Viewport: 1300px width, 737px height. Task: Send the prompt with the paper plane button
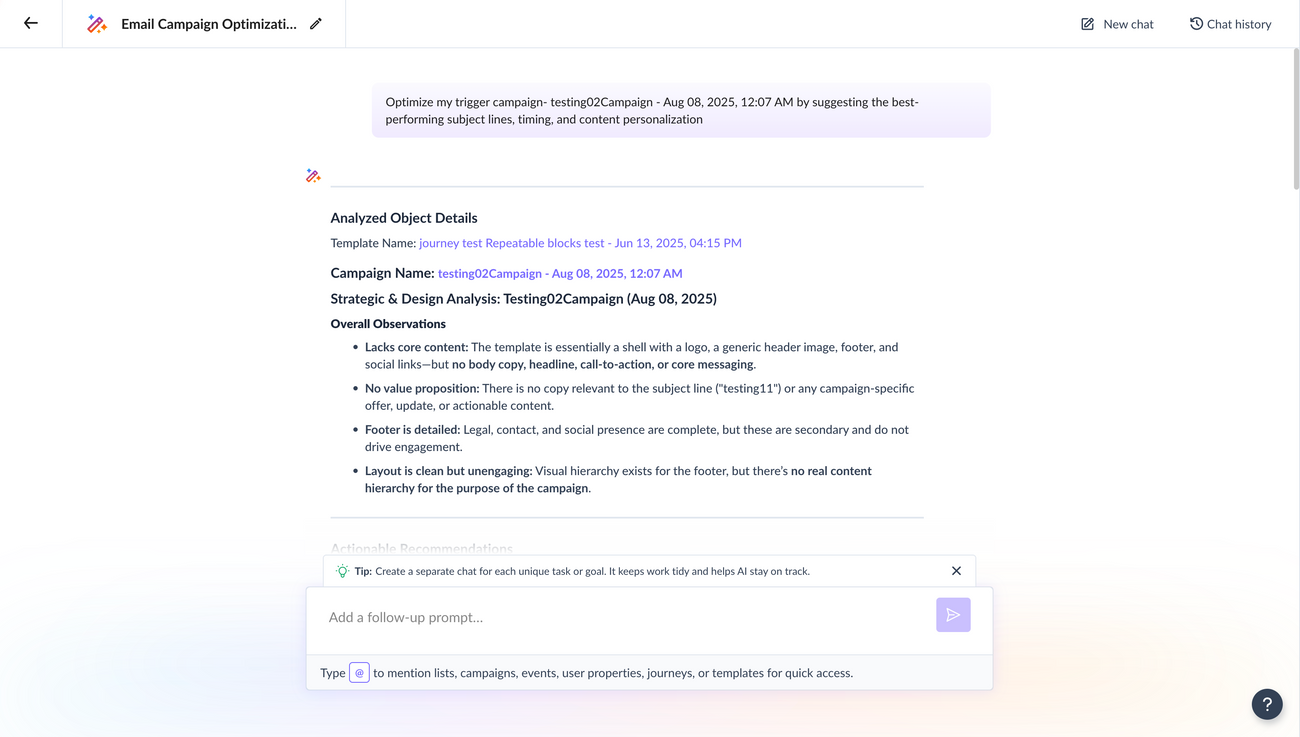tap(952, 615)
